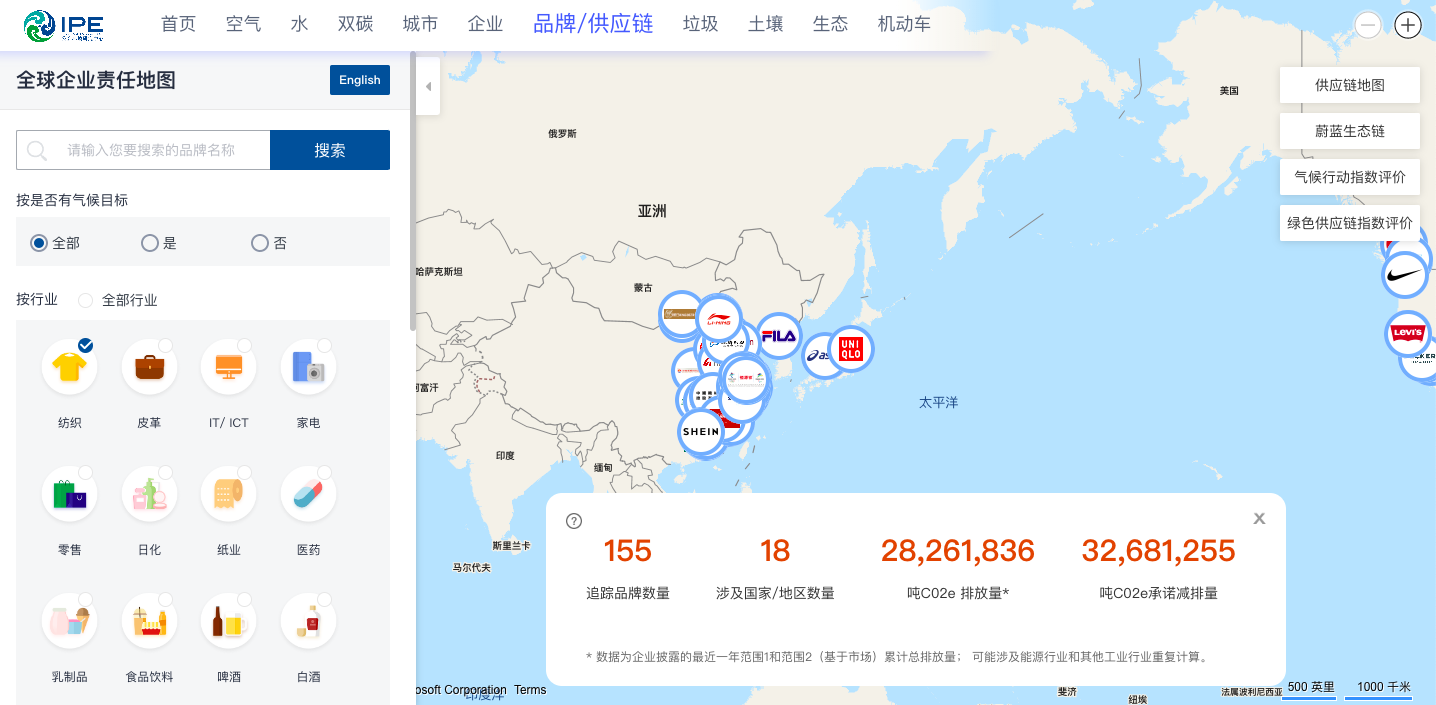Open the 气候行动指数评价 button

[x=1350, y=177]
